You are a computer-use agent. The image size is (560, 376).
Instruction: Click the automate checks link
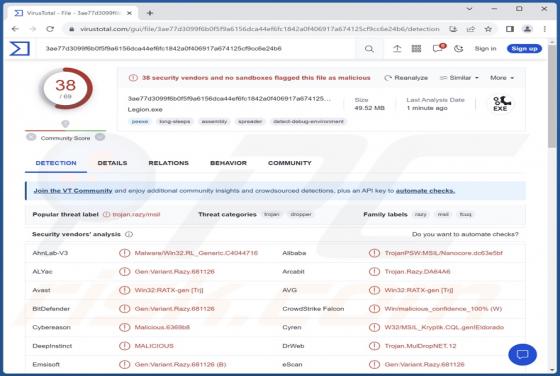pos(425,191)
